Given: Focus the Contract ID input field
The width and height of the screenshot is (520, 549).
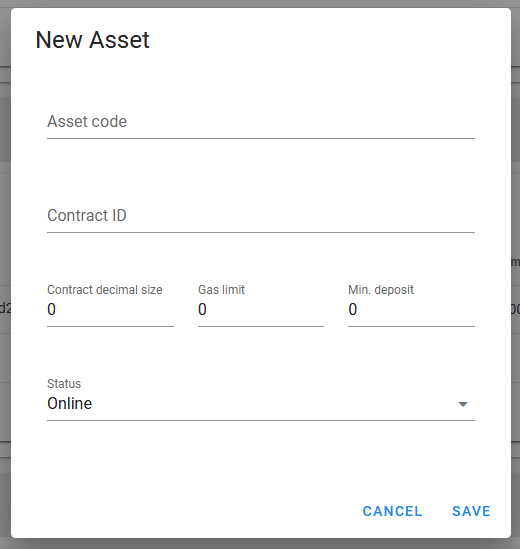Looking at the screenshot, I should pyautogui.click(x=261, y=216).
